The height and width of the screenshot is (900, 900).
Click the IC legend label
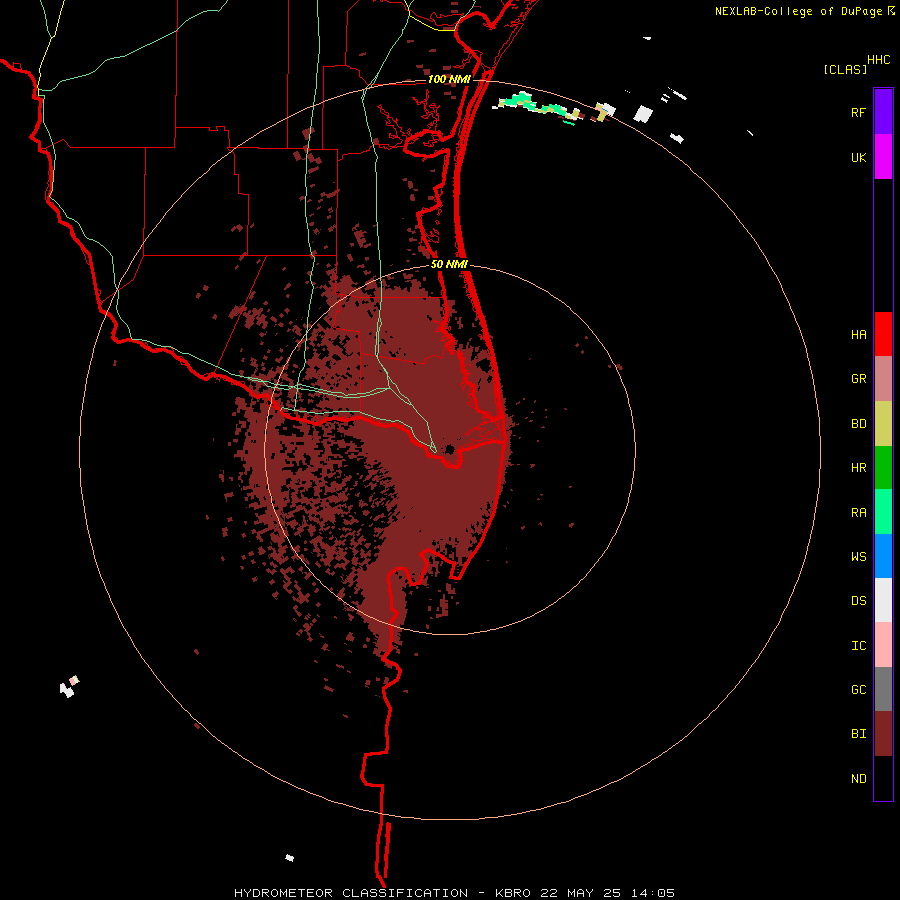tap(858, 646)
